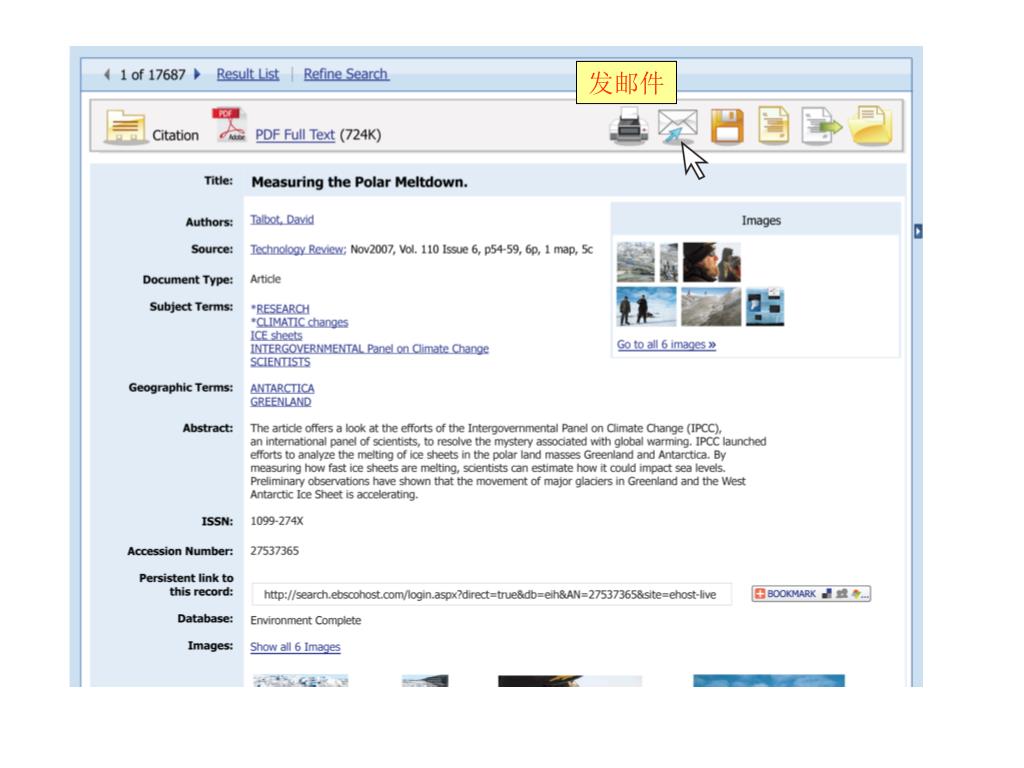Select subject term CLIMATIC changes
Image resolution: width=1024 pixels, height=768 pixels.
click(302, 323)
